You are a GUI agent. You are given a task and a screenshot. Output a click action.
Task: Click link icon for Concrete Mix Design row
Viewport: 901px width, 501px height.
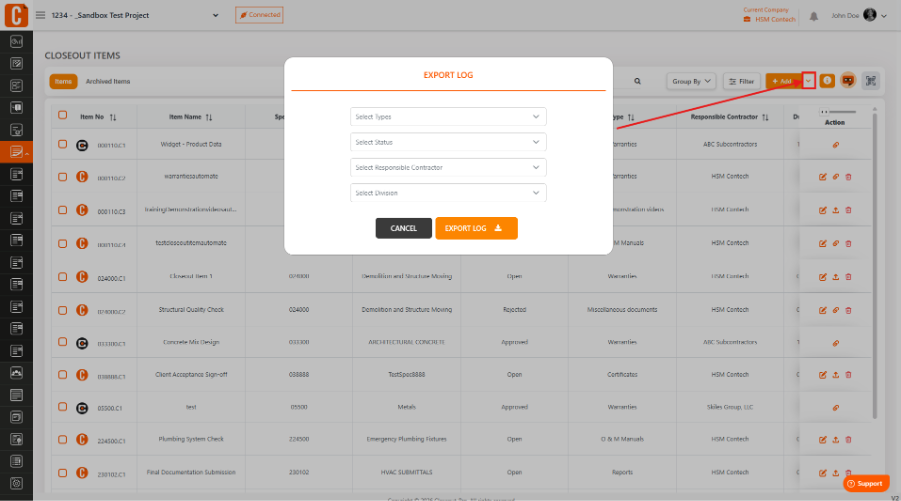[x=835, y=343]
